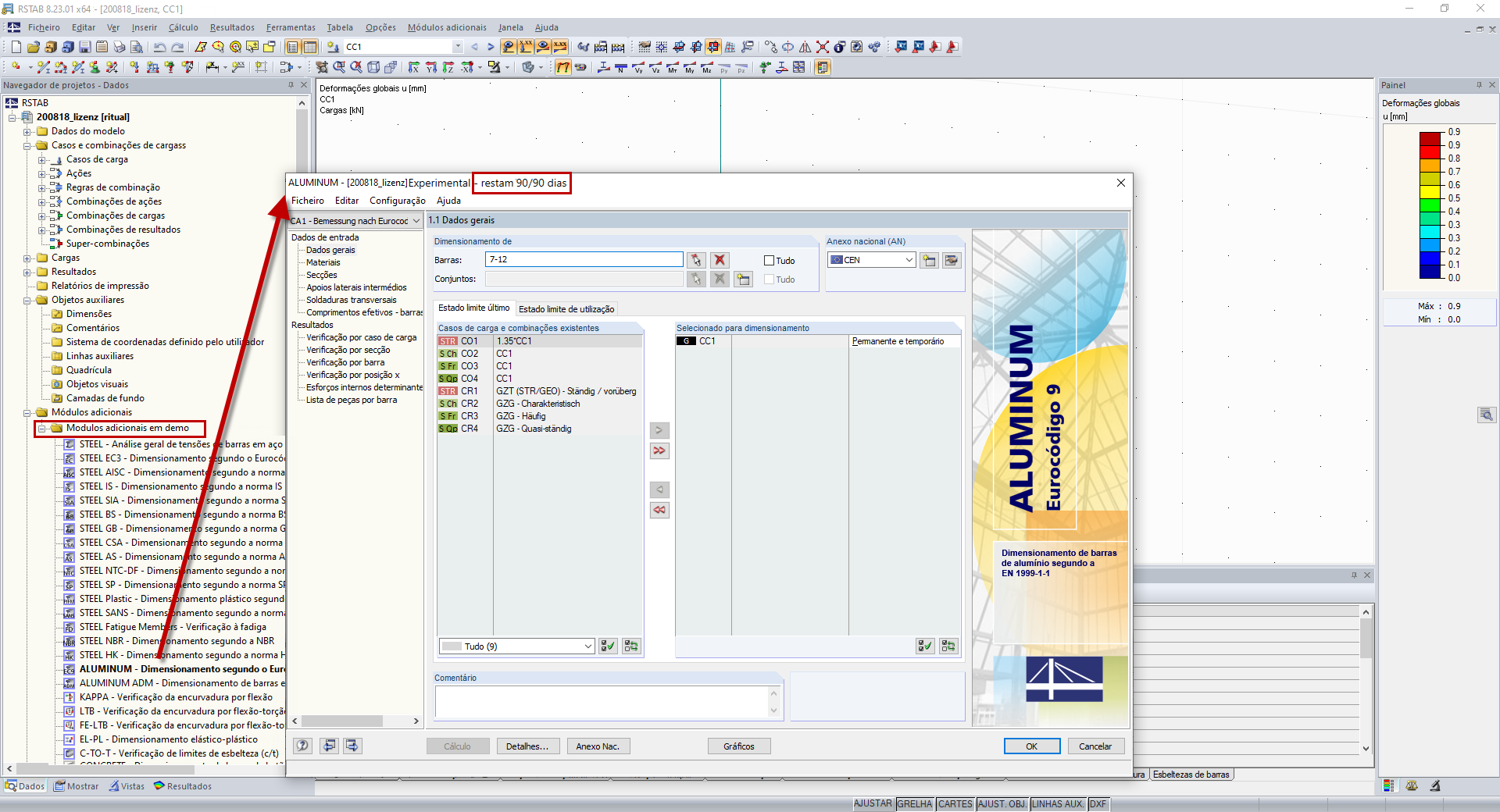Expand the Dados do modelo tree node
Screen dimensions: 1500x812
click(27, 132)
